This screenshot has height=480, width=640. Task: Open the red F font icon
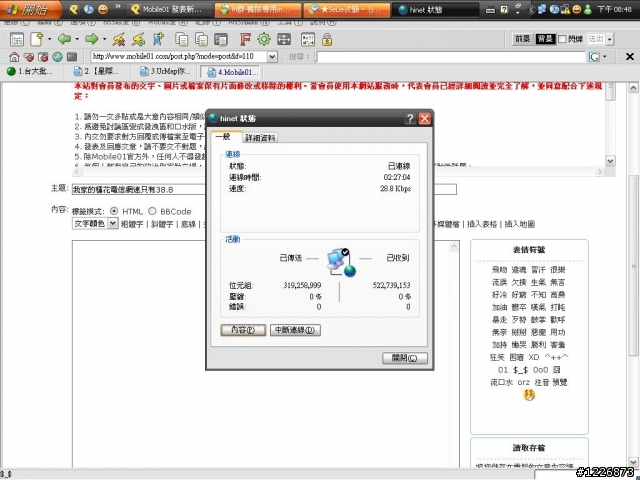[245, 39]
